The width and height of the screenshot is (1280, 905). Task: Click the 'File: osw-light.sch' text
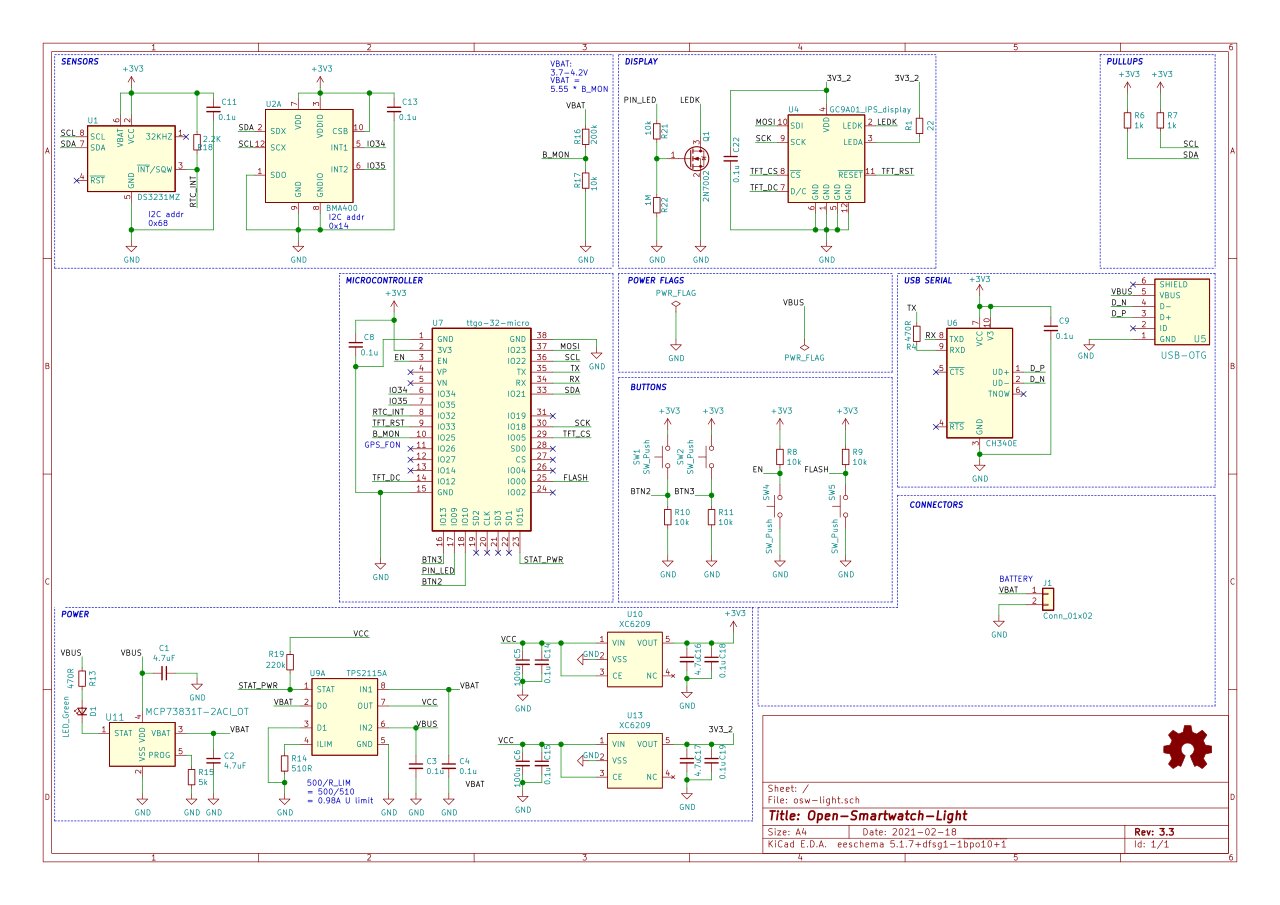point(813,799)
